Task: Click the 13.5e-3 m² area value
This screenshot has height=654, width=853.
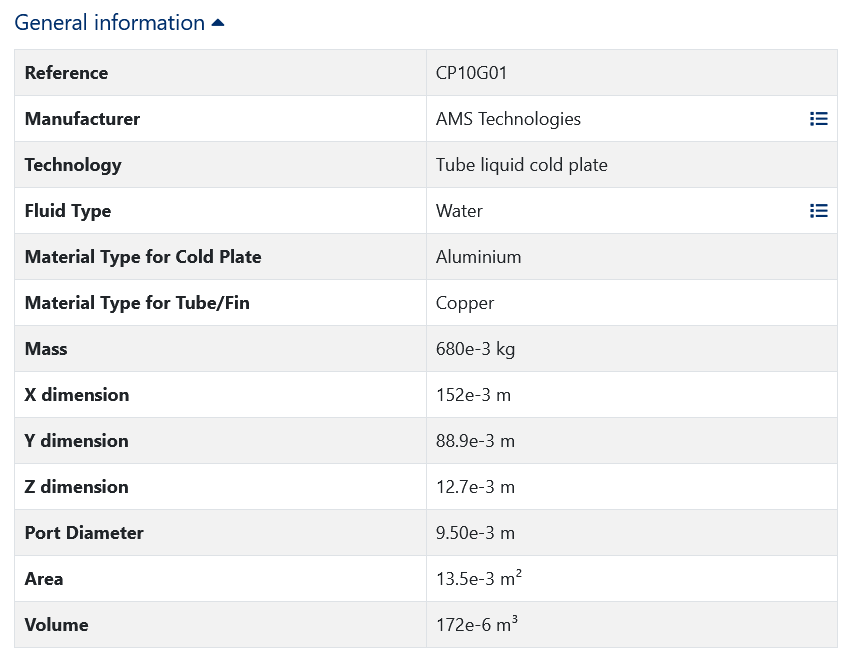Action: point(476,579)
